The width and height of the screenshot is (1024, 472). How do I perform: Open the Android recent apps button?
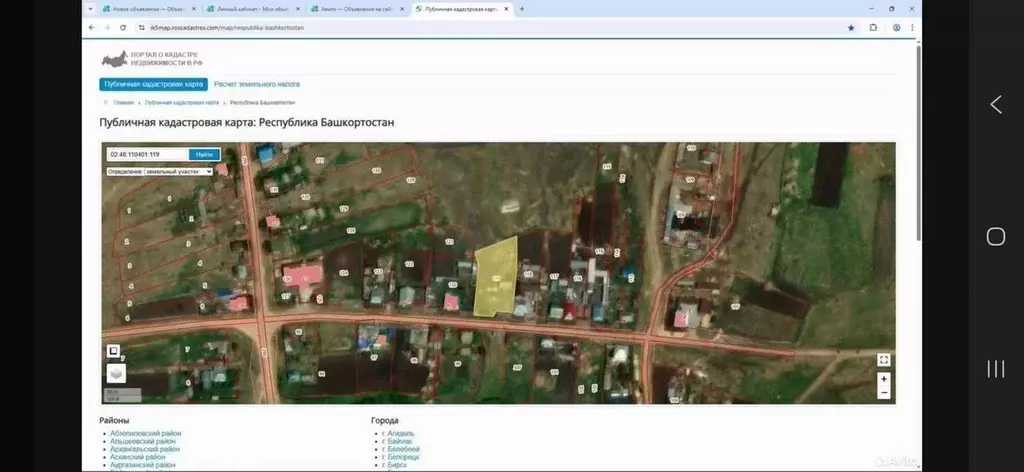pos(995,368)
